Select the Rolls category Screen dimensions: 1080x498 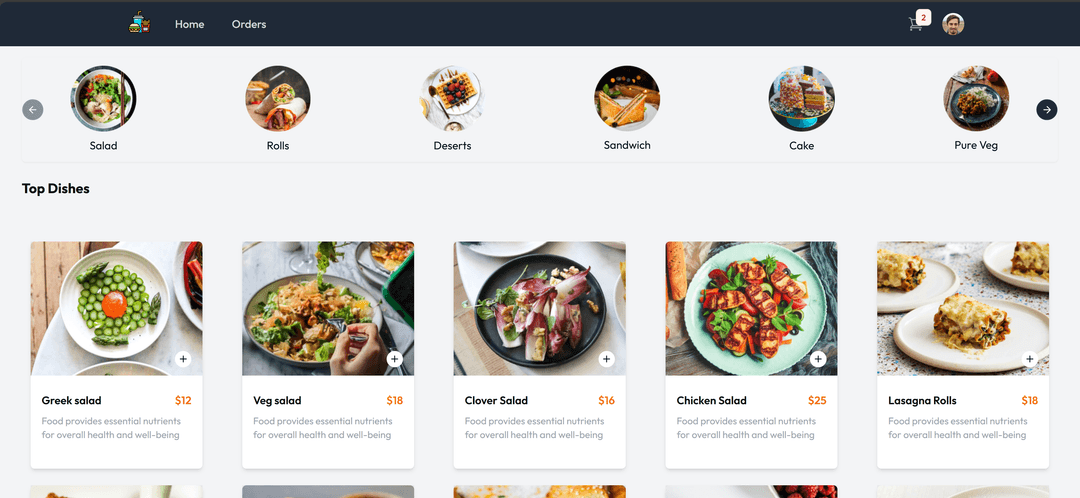pyautogui.click(x=278, y=108)
